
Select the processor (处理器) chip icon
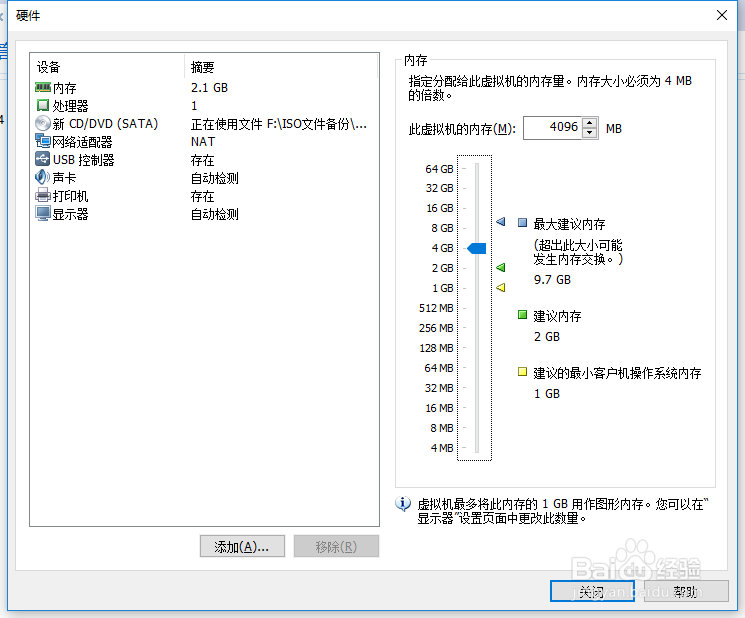[x=43, y=105]
